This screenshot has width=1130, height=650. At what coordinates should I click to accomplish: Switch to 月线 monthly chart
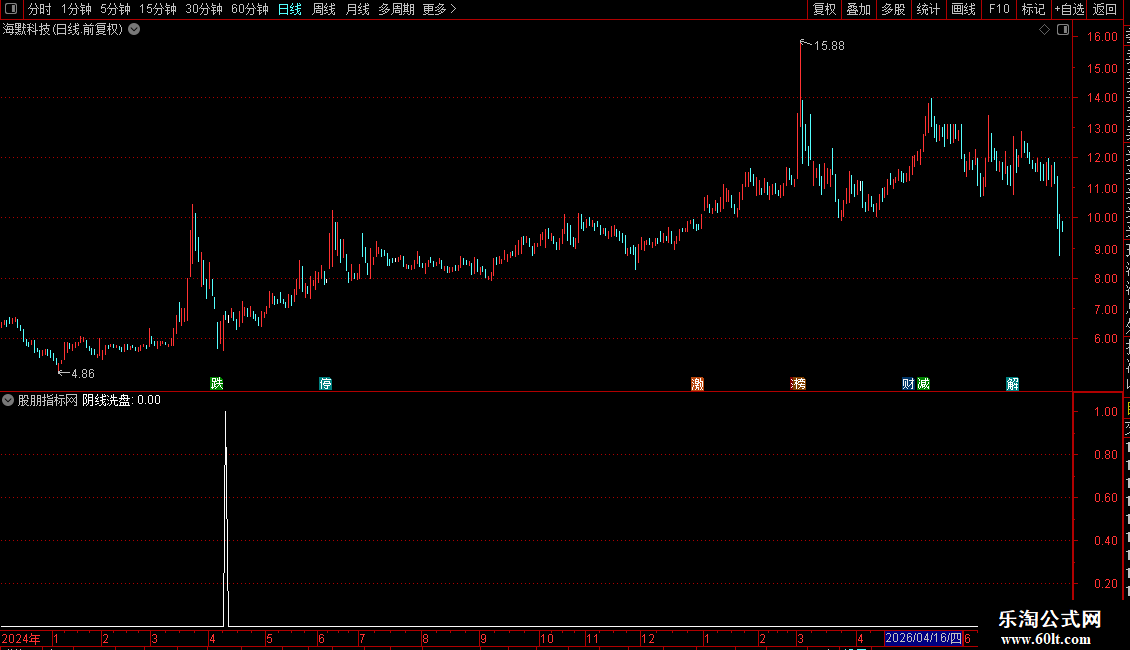tap(357, 9)
